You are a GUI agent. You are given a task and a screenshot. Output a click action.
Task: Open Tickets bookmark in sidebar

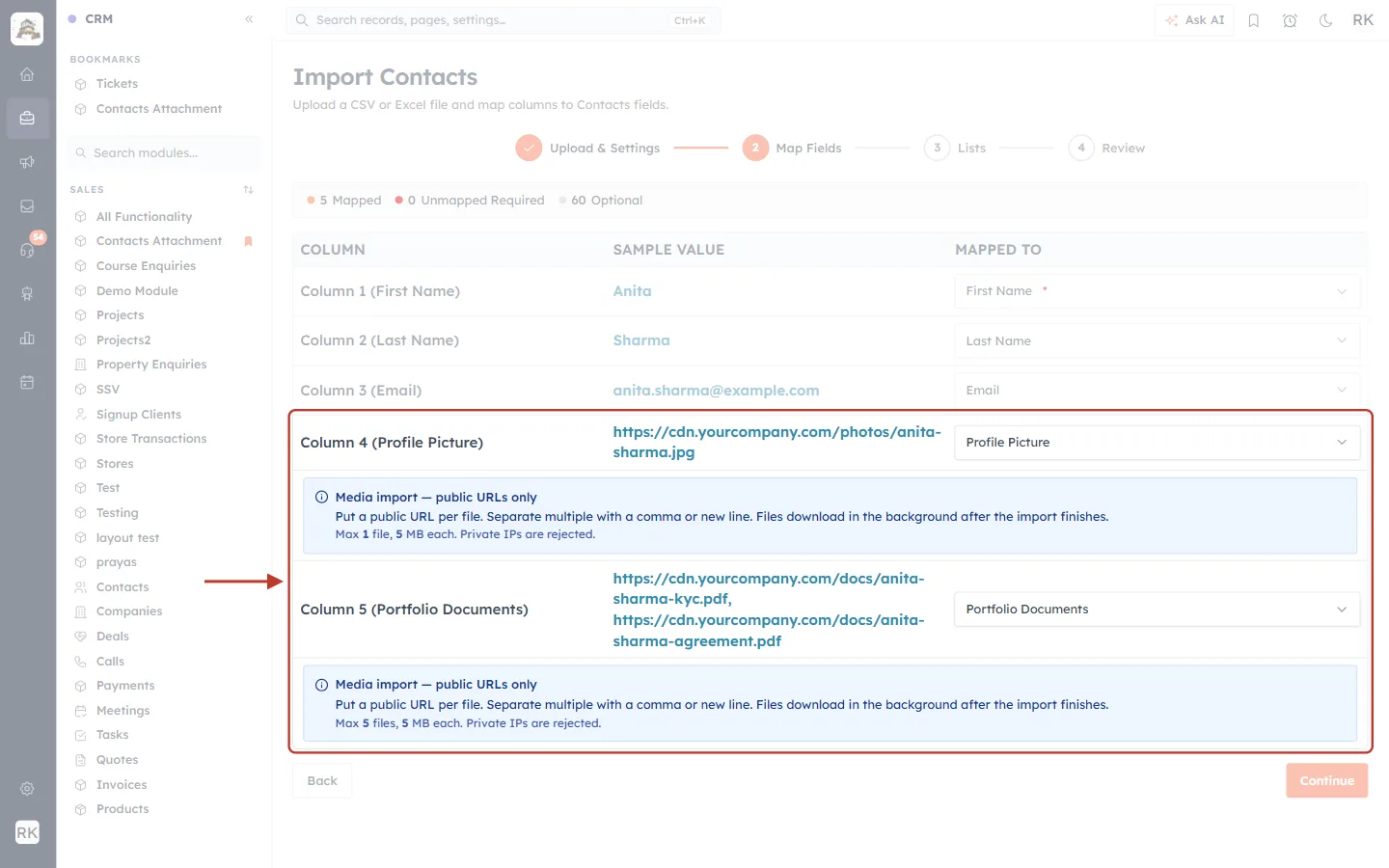117,84
